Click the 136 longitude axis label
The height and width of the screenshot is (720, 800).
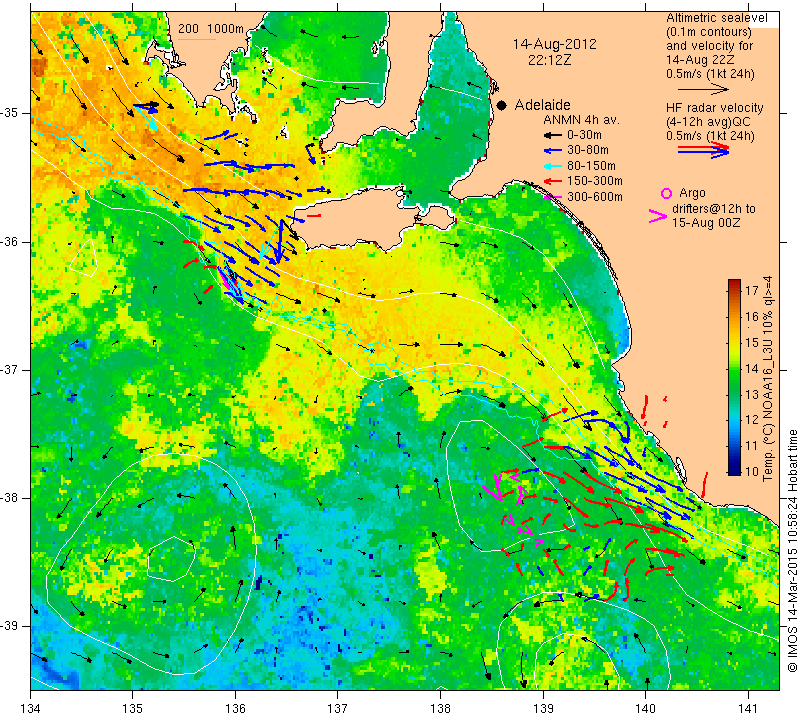pos(236,709)
